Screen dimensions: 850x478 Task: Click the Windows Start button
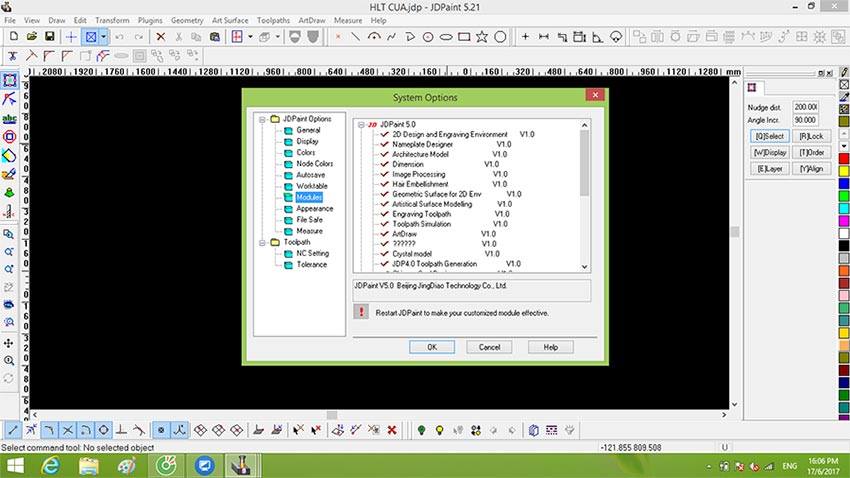pos(15,466)
